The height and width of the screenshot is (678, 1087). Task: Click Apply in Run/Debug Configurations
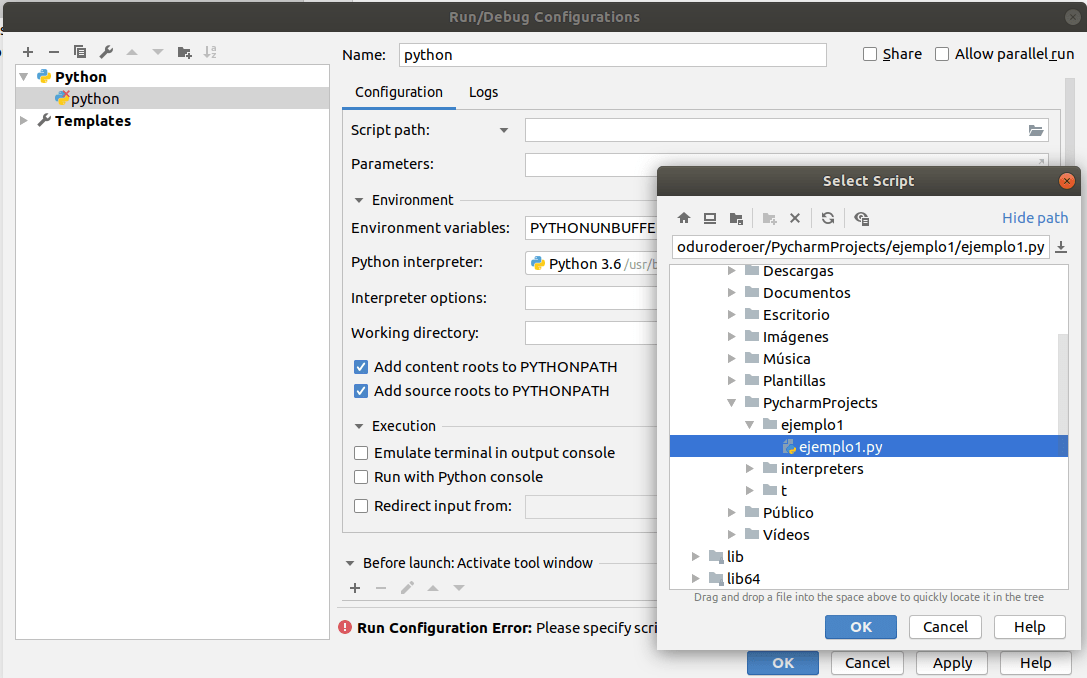[953, 663]
